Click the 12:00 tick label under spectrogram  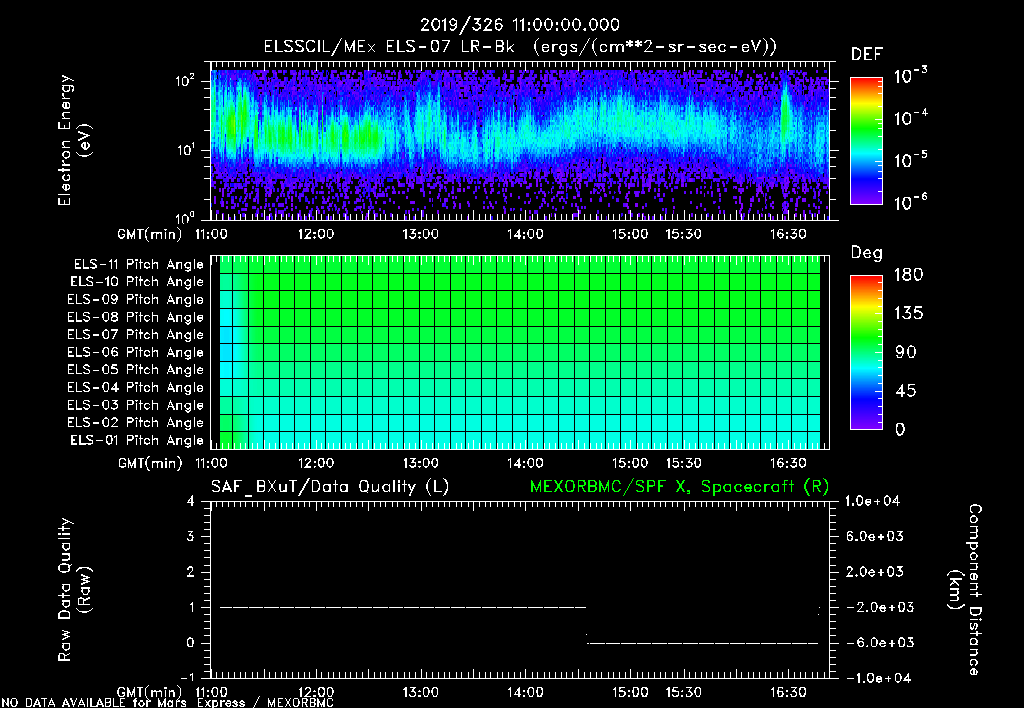click(x=315, y=234)
